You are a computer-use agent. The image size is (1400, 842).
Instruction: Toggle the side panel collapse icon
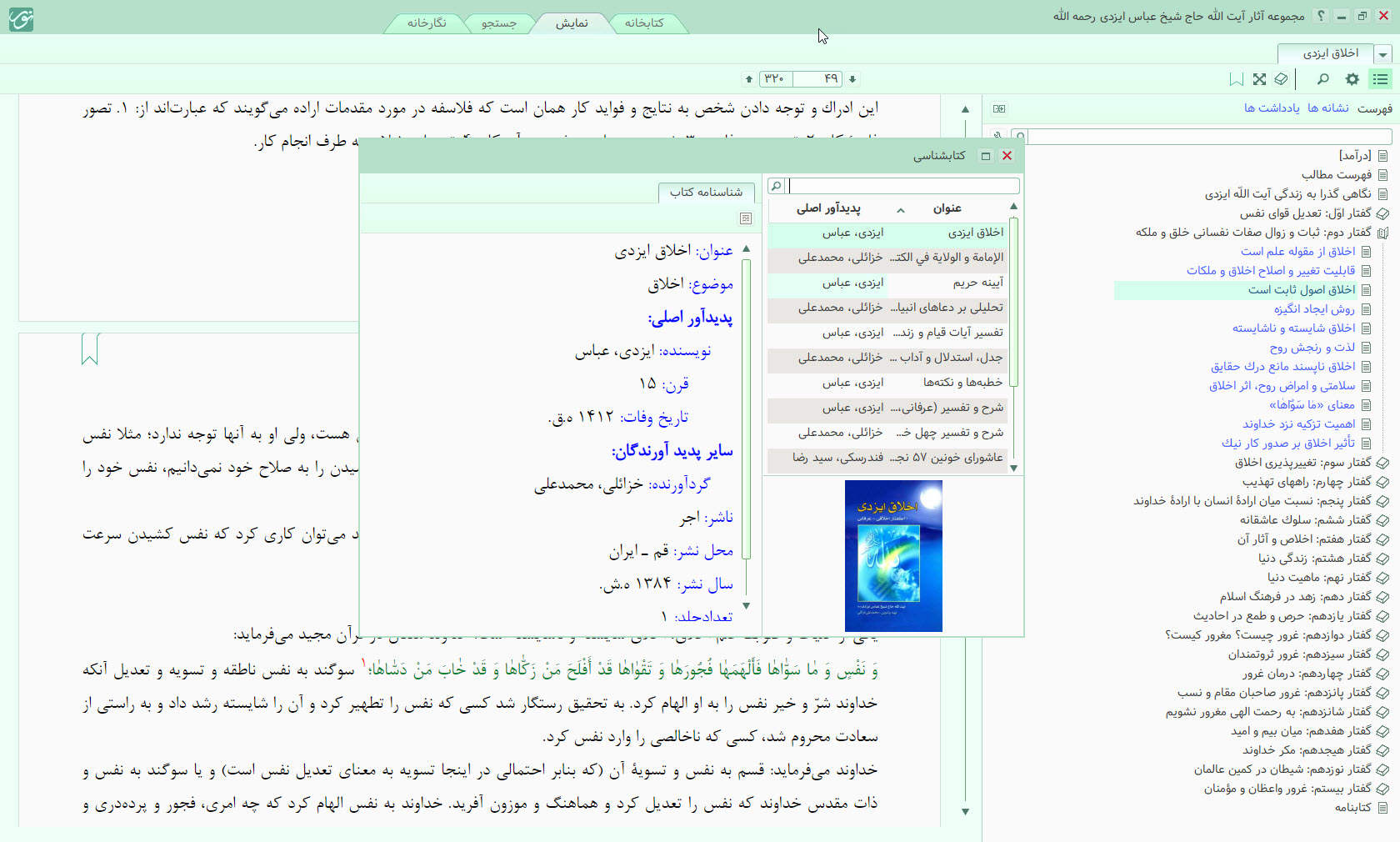[x=999, y=108]
